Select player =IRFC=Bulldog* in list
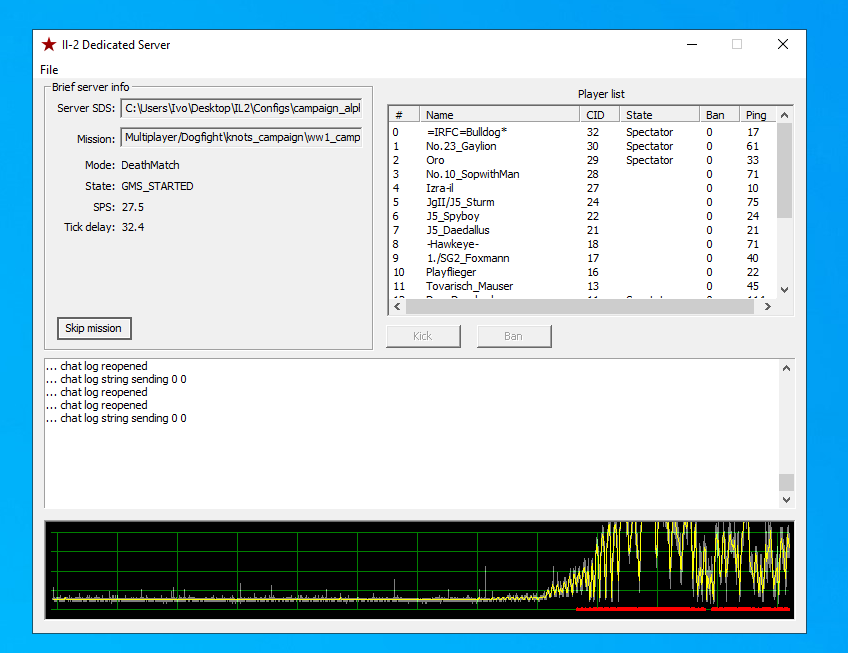The width and height of the screenshot is (848, 653). (x=467, y=132)
